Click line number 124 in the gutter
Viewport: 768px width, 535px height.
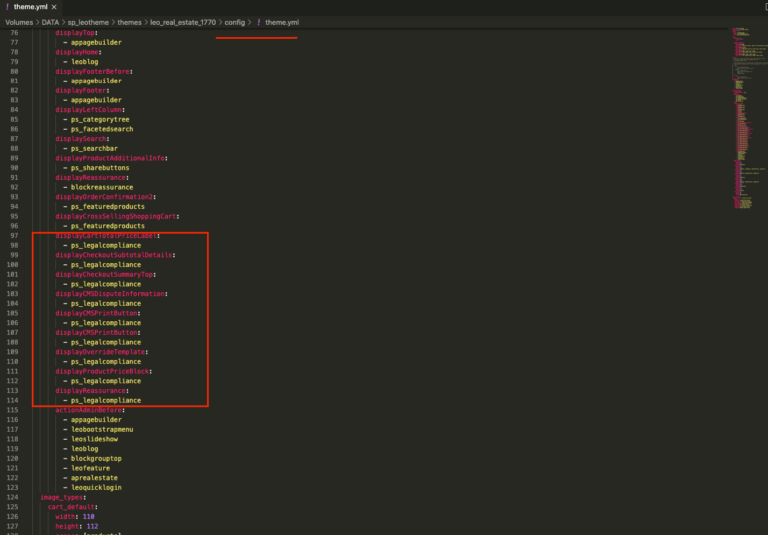point(12,497)
